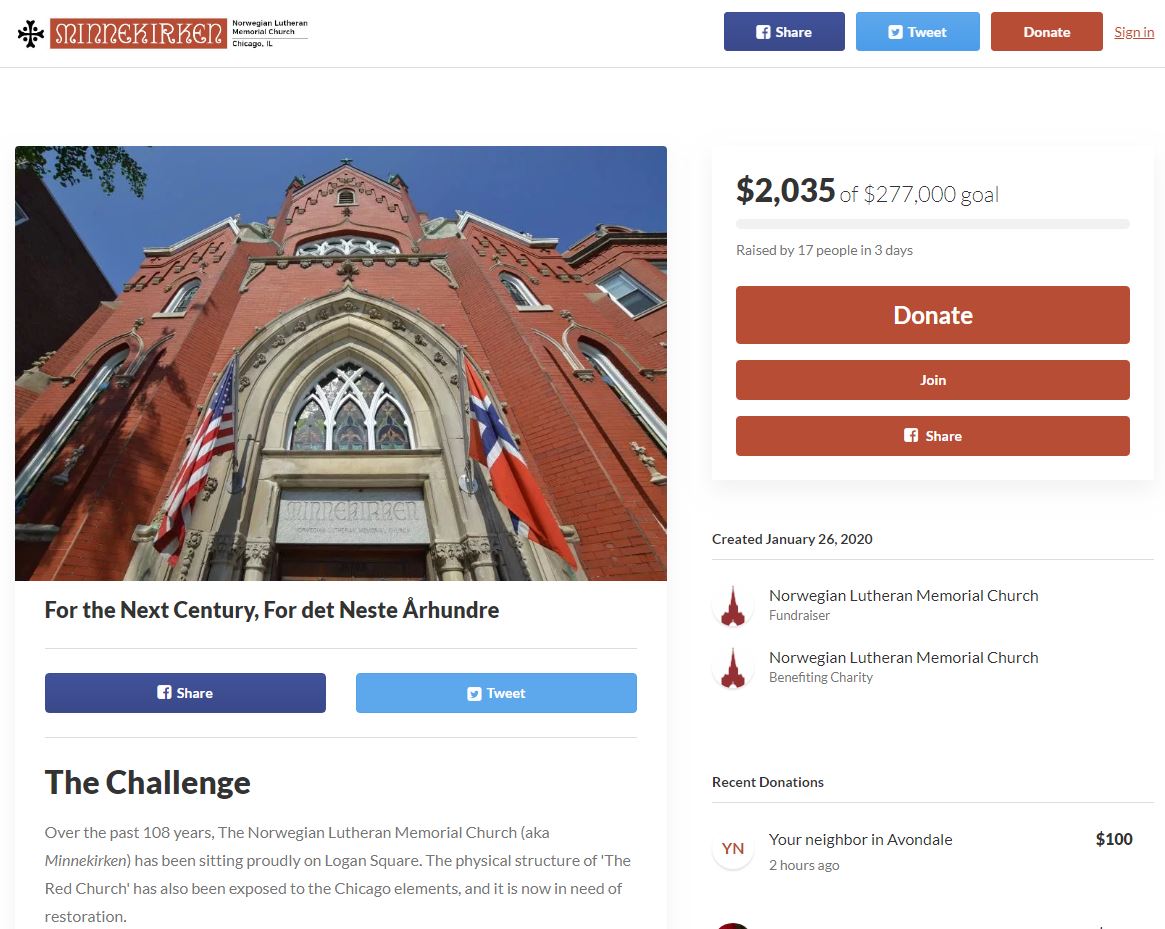
Task: Click Twitter bird icon in header Tweet button
Action: point(895,32)
